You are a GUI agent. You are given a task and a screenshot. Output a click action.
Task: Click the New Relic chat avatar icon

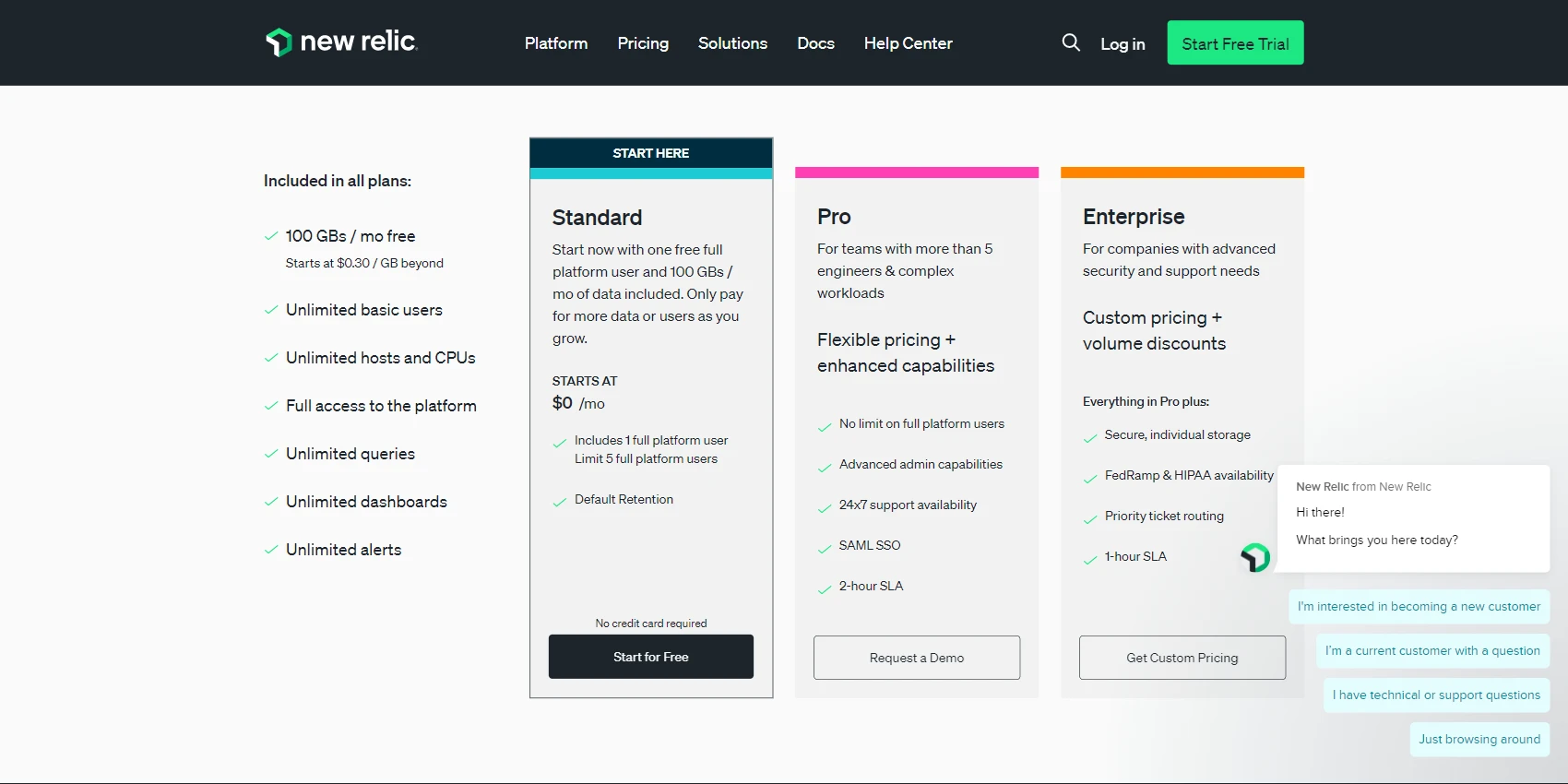tap(1255, 557)
